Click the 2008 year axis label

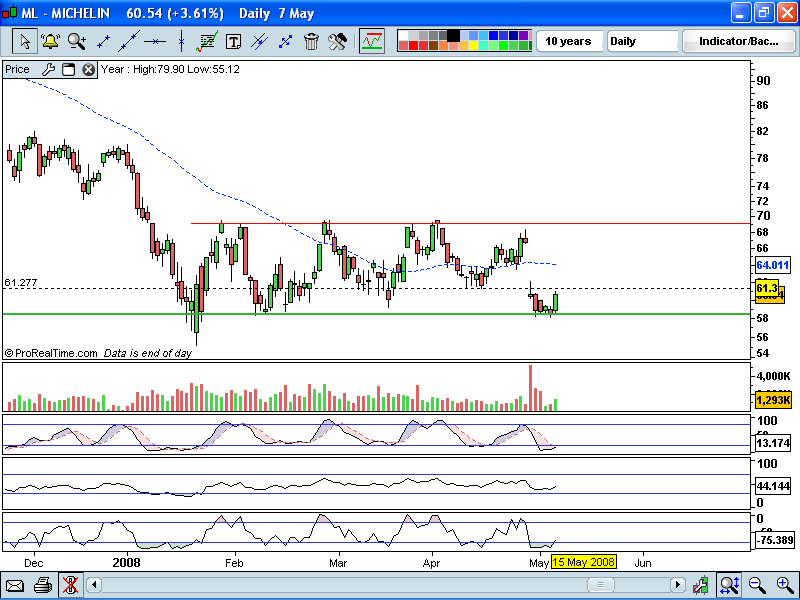pyautogui.click(x=127, y=563)
